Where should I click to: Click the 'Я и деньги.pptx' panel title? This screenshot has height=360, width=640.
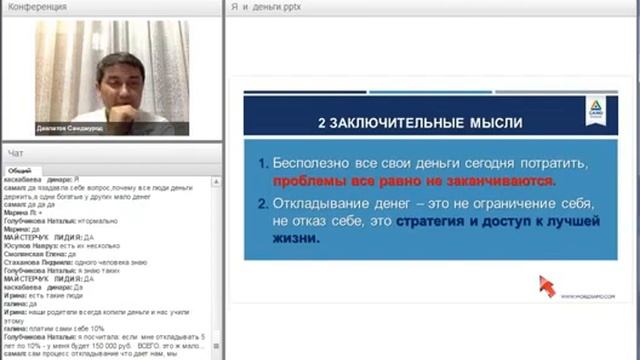[266, 7]
